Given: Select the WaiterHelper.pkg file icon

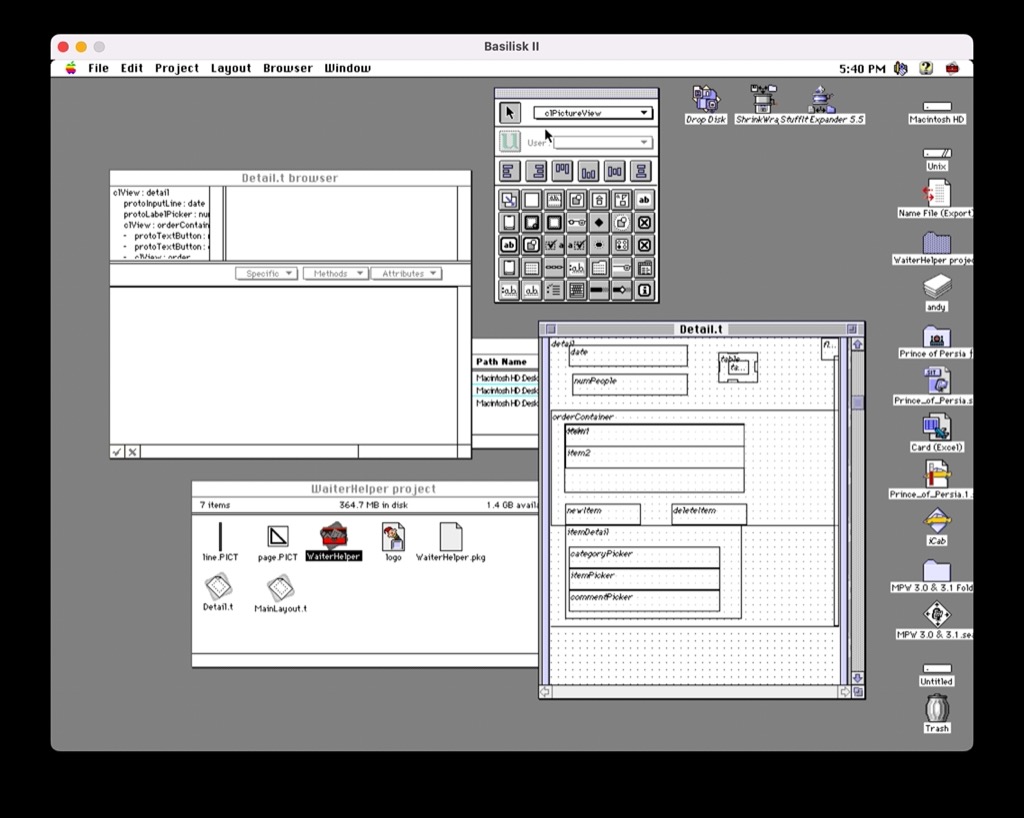Looking at the screenshot, I should tap(450, 537).
